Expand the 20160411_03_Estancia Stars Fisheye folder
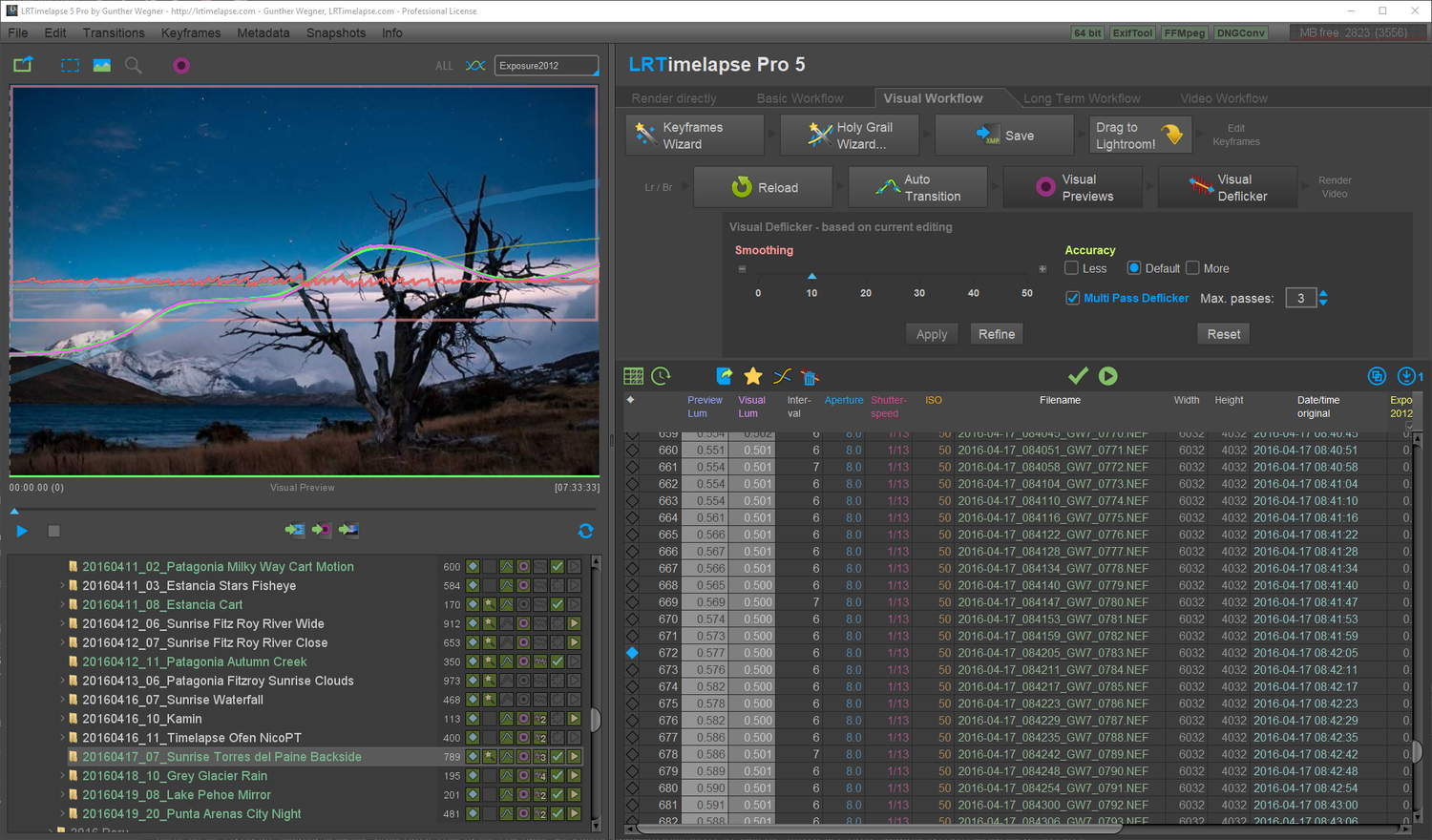The width and height of the screenshot is (1432, 840). pos(62,586)
